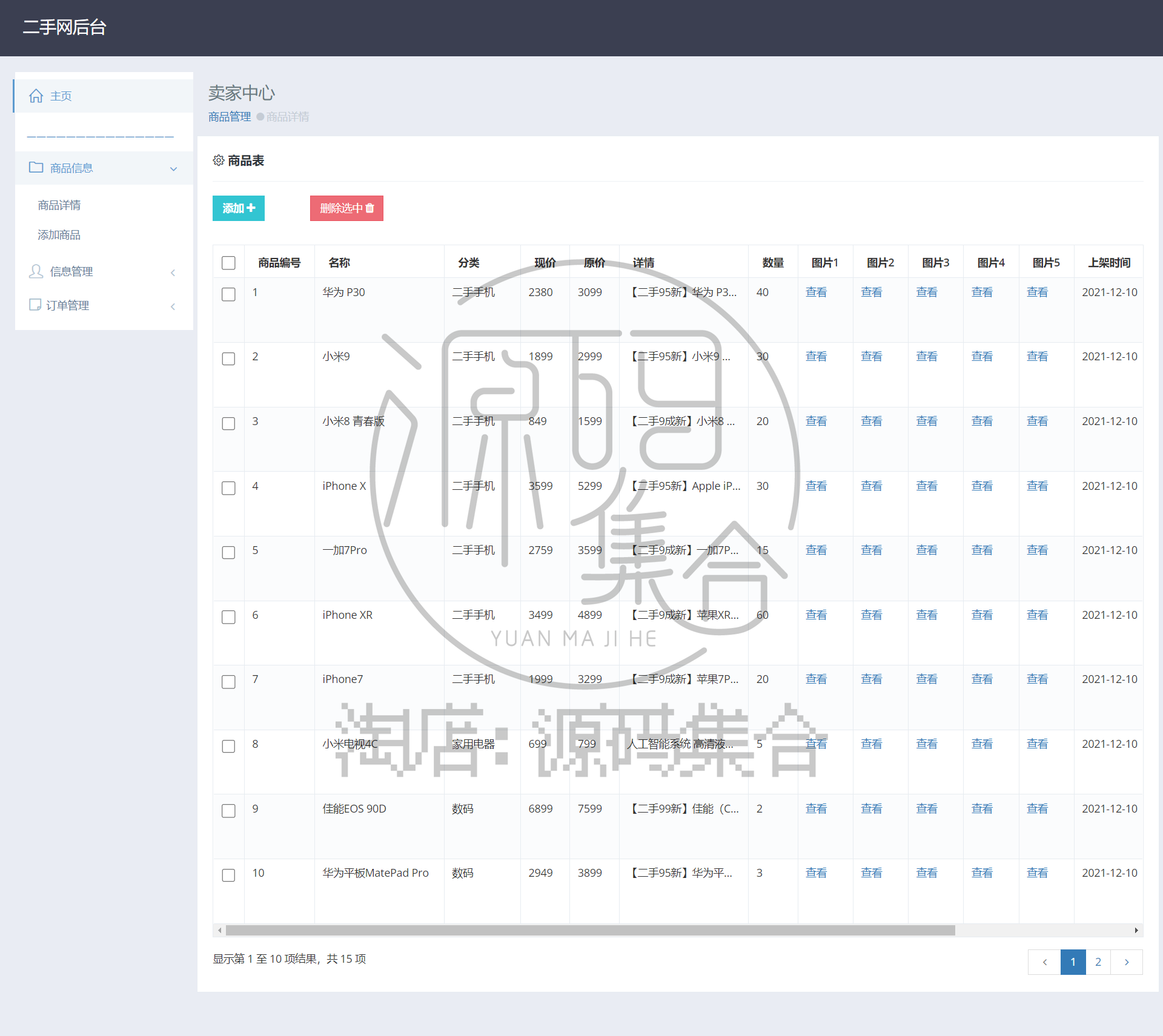Select the iPhone X row checkbox
Screen dimensions: 1163x1036
pos(228,488)
